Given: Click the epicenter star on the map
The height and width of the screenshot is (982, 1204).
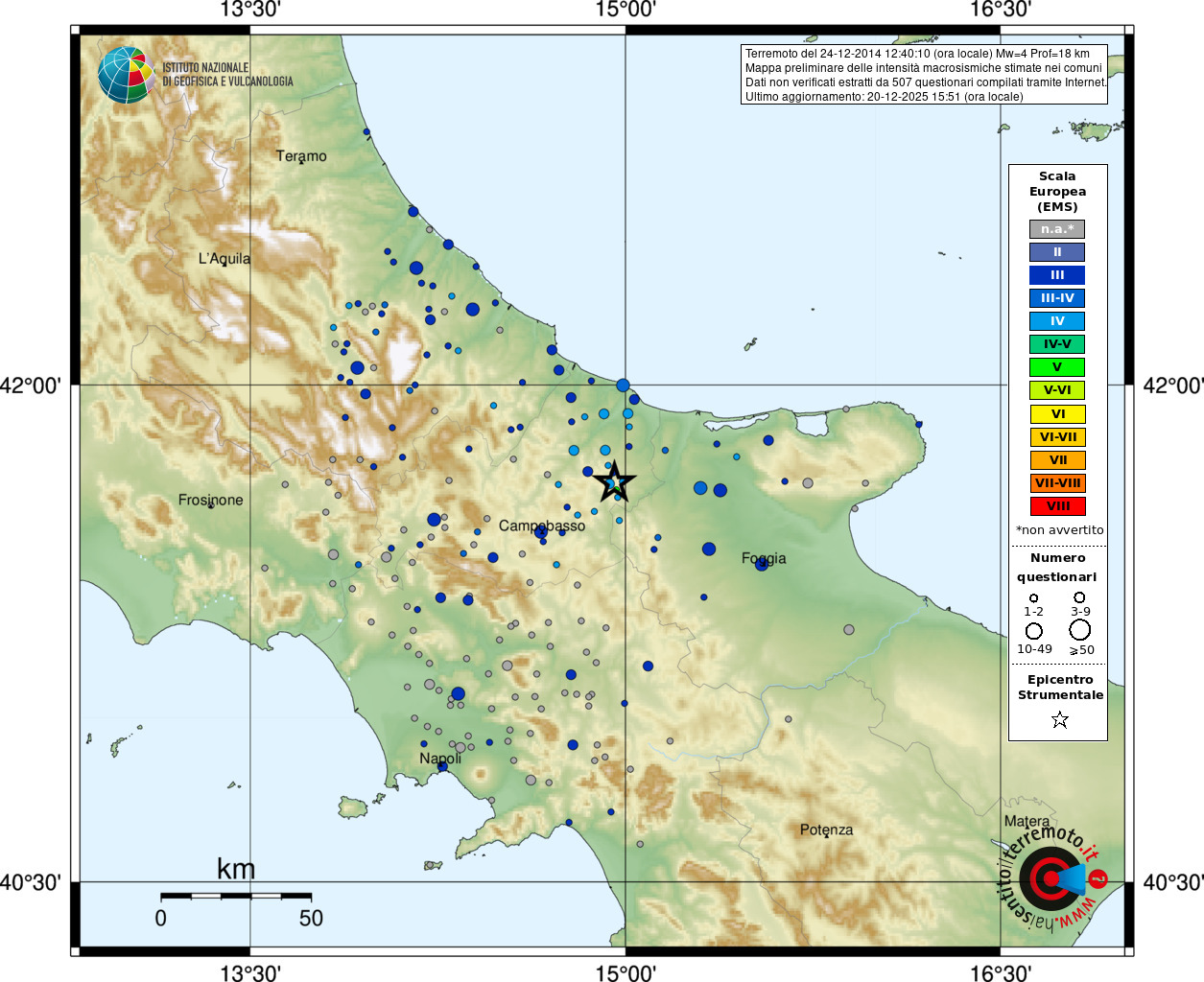Looking at the screenshot, I should [x=614, y=481].
